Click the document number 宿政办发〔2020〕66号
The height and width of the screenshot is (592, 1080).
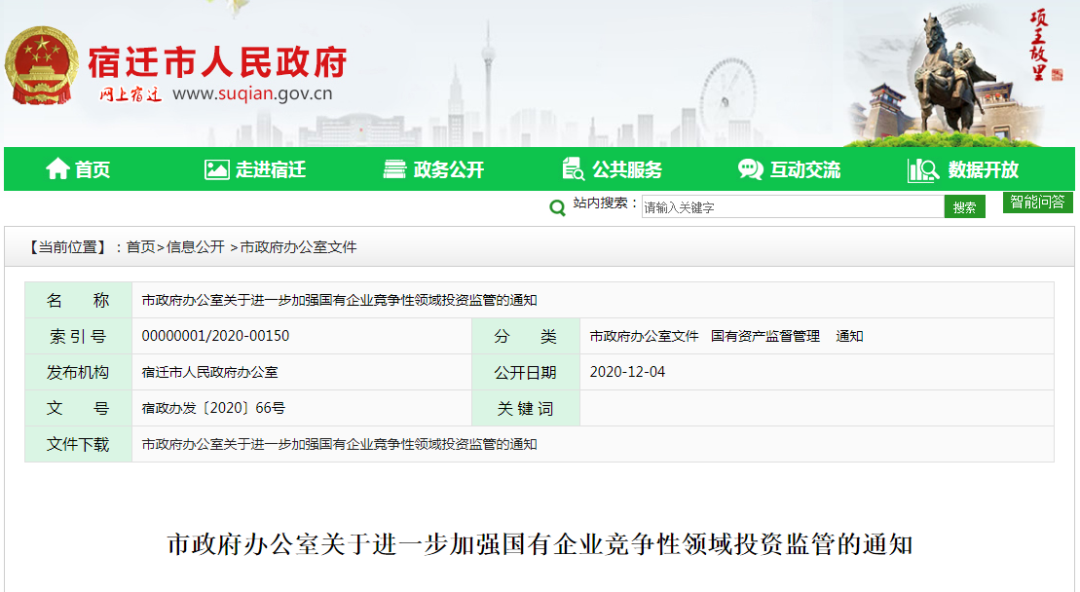click(x=214, y=409)
